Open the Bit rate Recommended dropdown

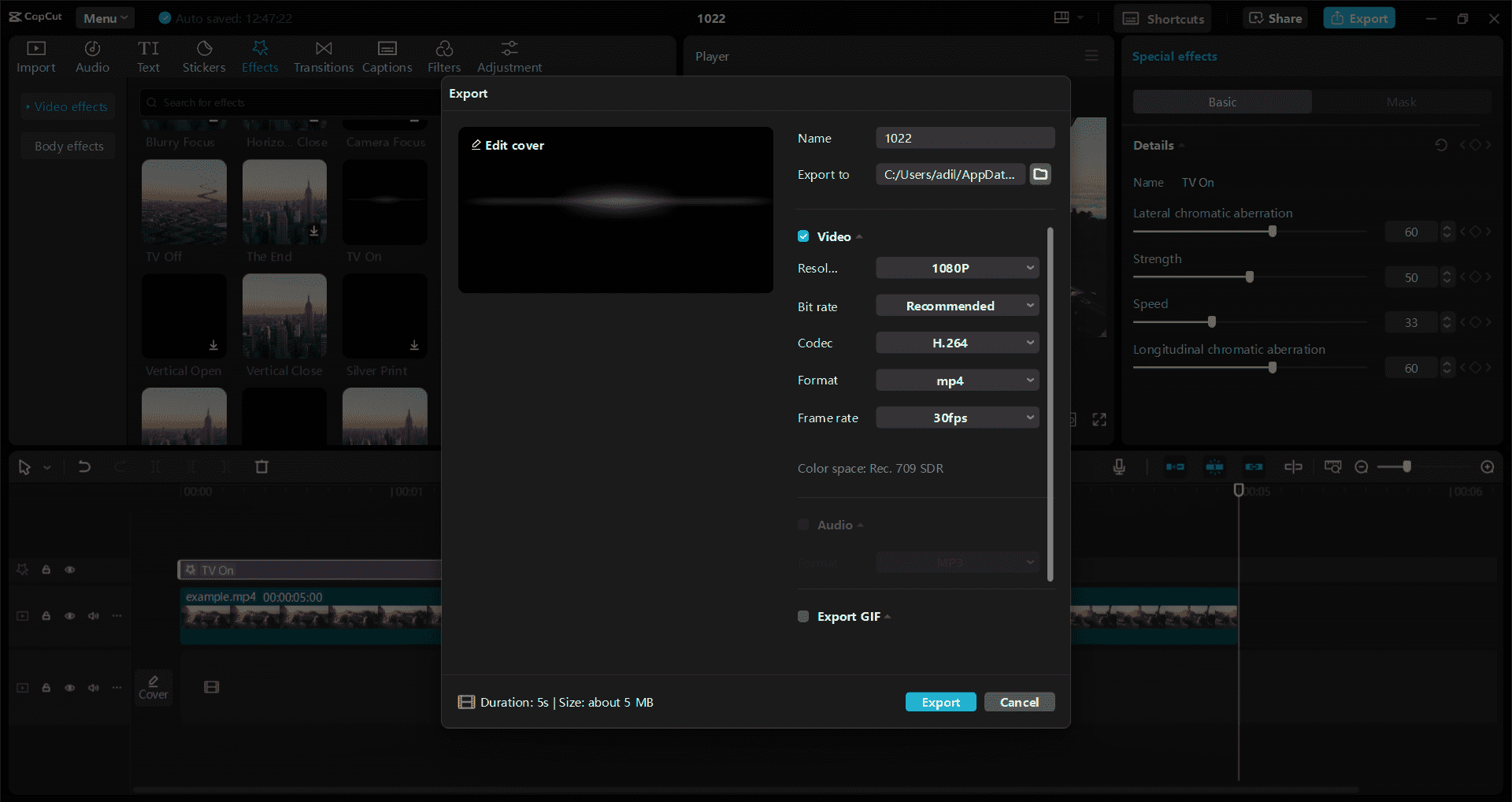tap(957, 306)
